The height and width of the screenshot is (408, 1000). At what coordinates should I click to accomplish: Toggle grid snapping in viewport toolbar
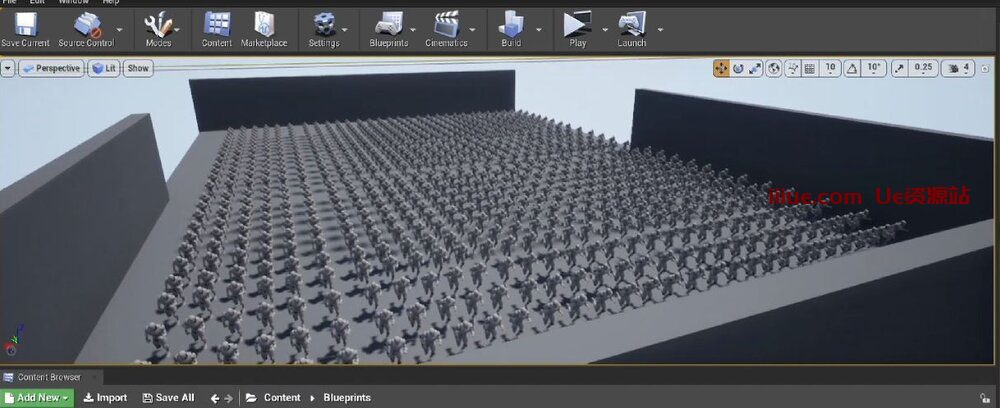809,68
